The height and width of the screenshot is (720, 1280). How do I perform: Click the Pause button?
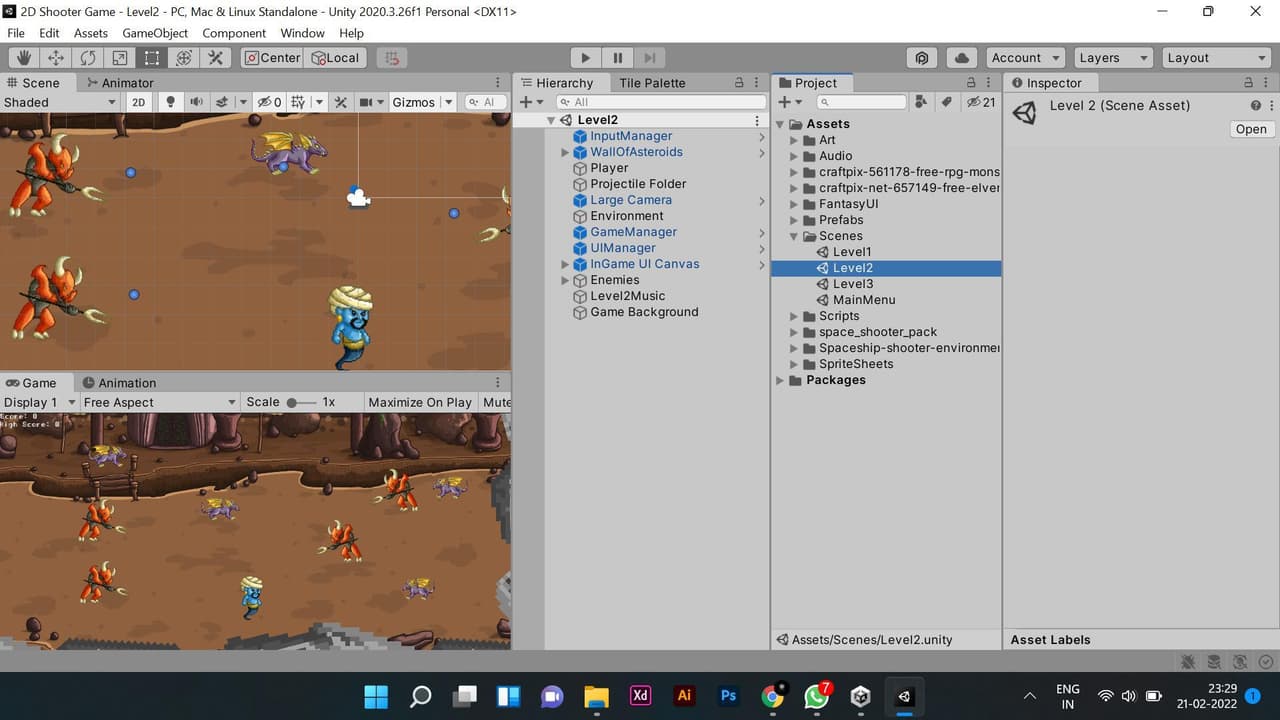point(618,58)
